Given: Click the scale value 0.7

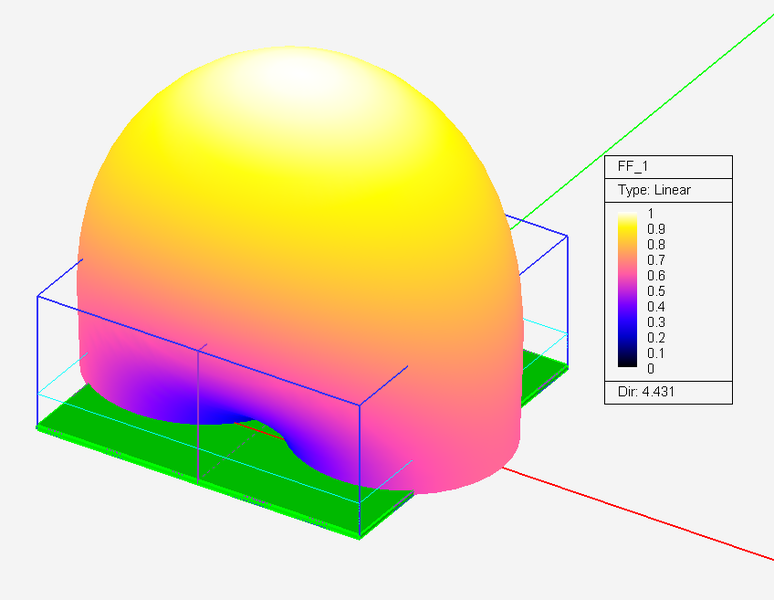Looking at the screenshot, I should pyautogui.click(x=656, y=260).
